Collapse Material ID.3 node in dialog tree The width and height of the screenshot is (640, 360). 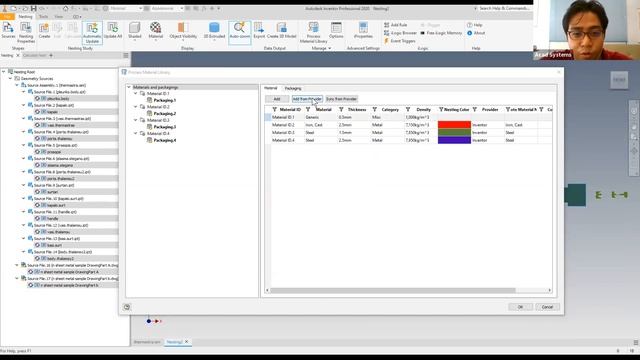[136, 120]
